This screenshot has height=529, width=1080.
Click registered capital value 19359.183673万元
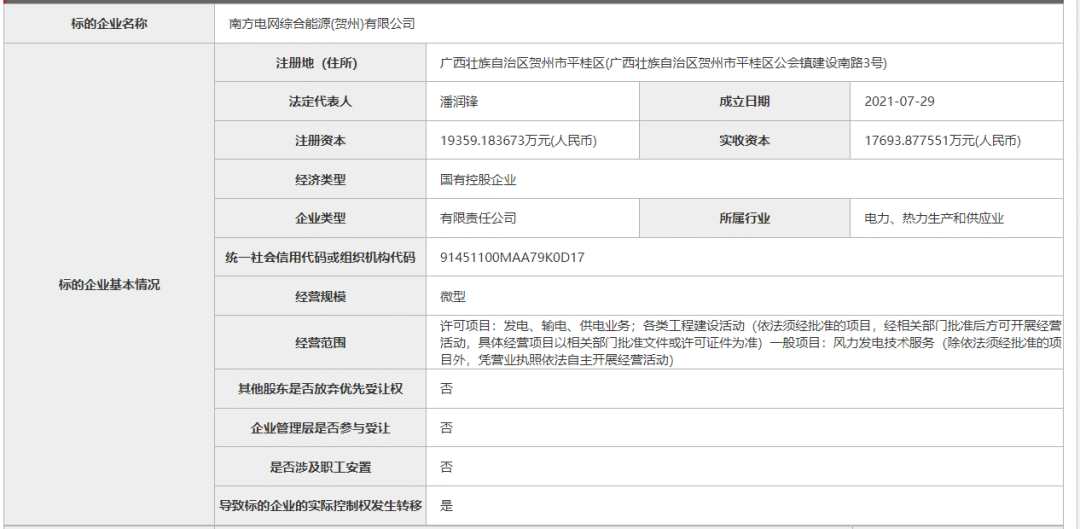(518, 141)
